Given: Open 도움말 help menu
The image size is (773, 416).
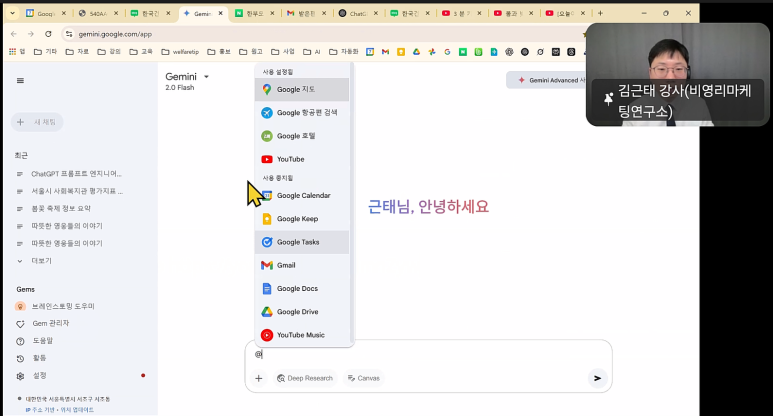Looking at the screenshot, I should coord(35,341).
